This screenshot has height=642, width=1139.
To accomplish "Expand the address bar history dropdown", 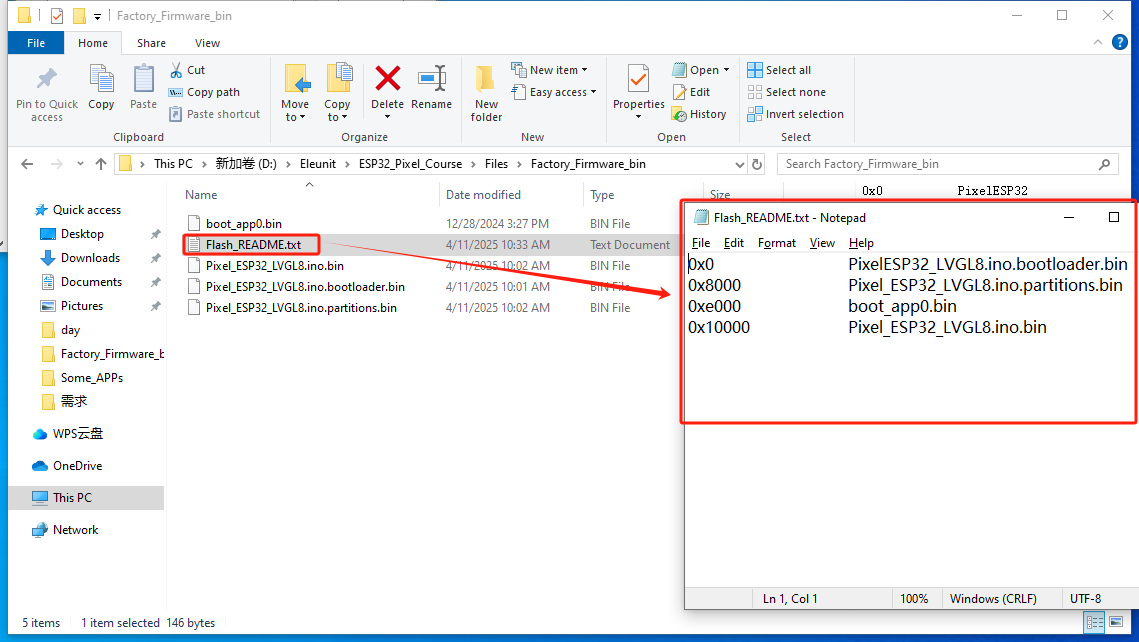I will pyautogui.click(x=739, y=164).
